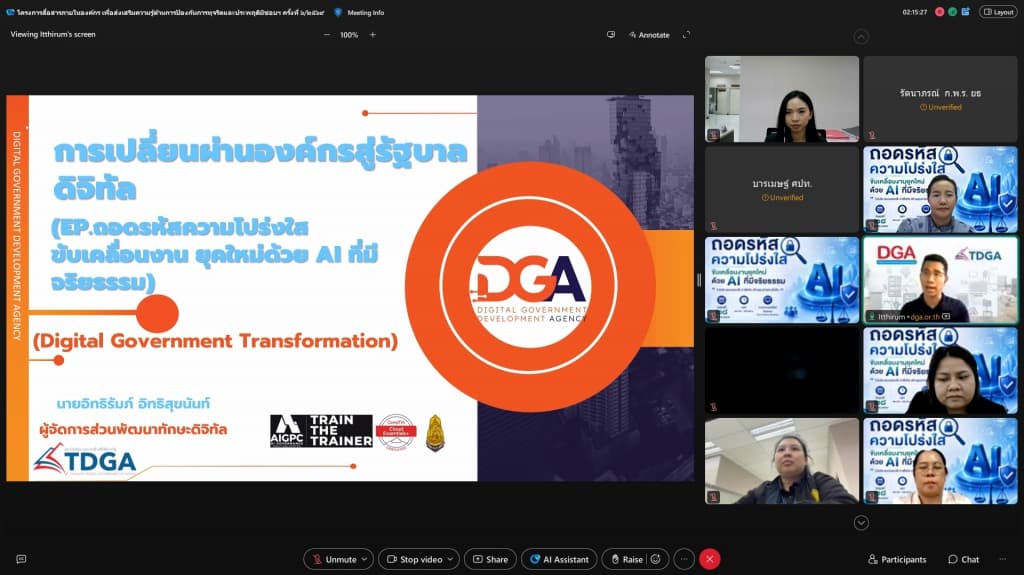Start sharing content with Share button
This screenshot has height=575, width=1024.
pyautogui.click(x=490, y=559)
